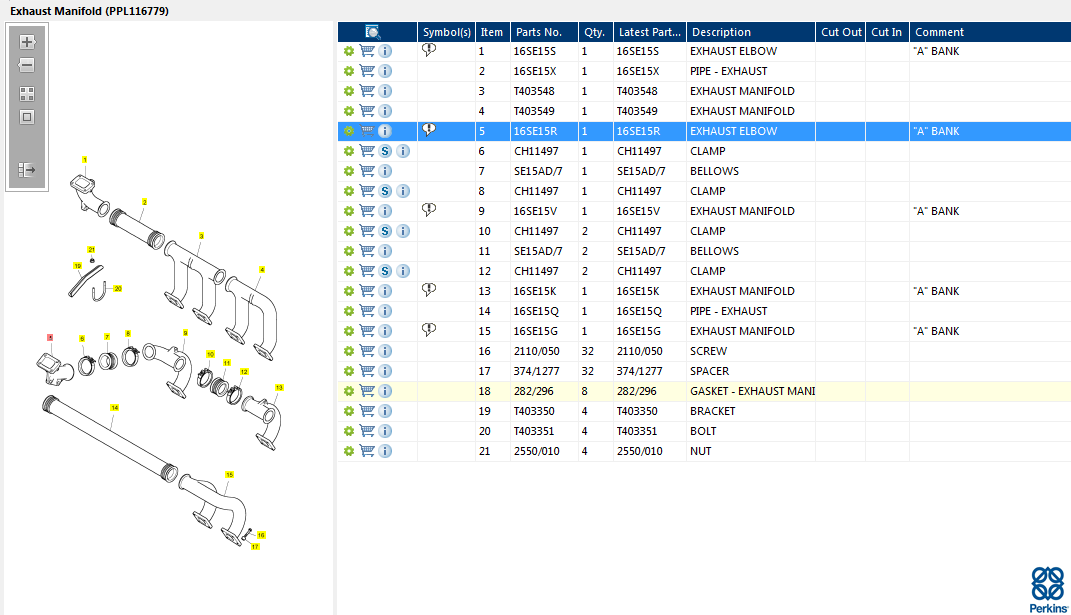
Task: Zoom out of the parts diagram
Action: click(x=27, y=65)
